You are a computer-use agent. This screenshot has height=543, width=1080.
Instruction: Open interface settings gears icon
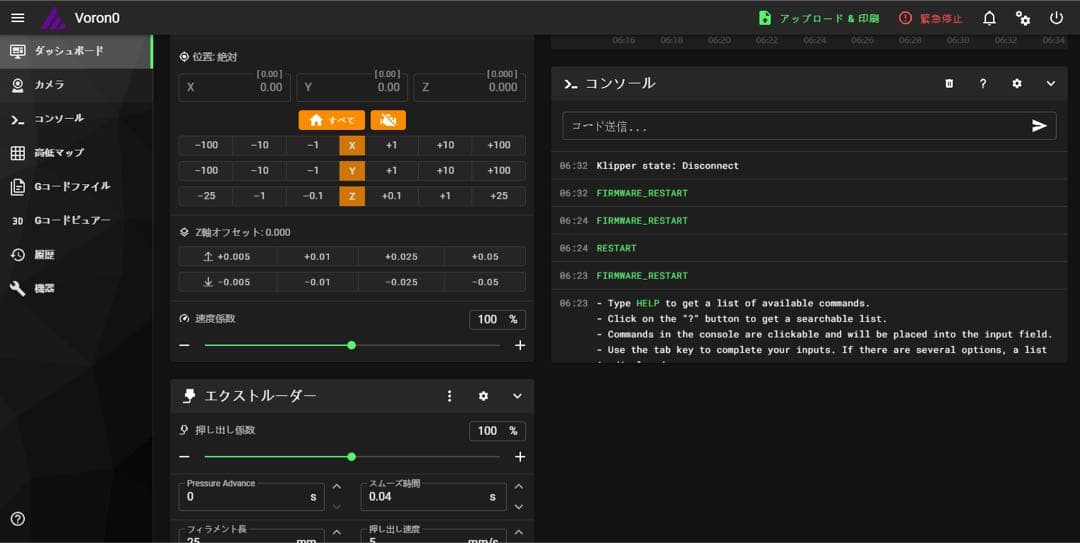pyautogui.click(x=1022, y=18)
